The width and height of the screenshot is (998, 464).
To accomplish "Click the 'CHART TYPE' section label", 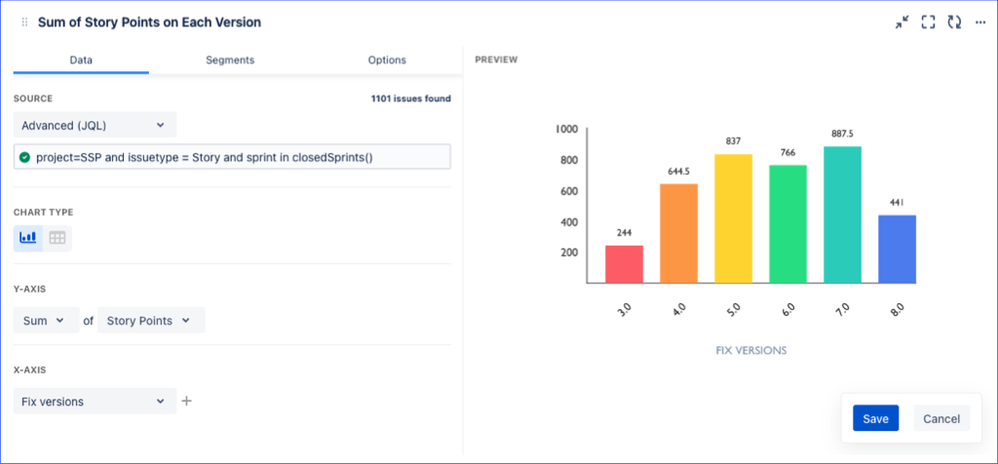I will [43, 212].
